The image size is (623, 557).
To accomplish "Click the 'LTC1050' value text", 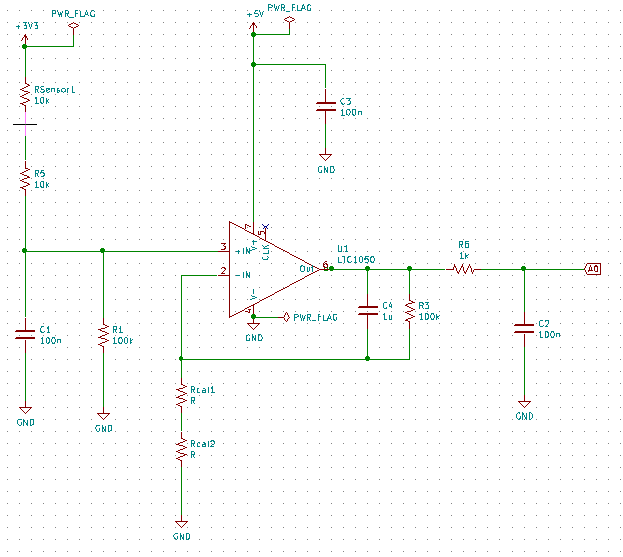I will coord(356,259).
